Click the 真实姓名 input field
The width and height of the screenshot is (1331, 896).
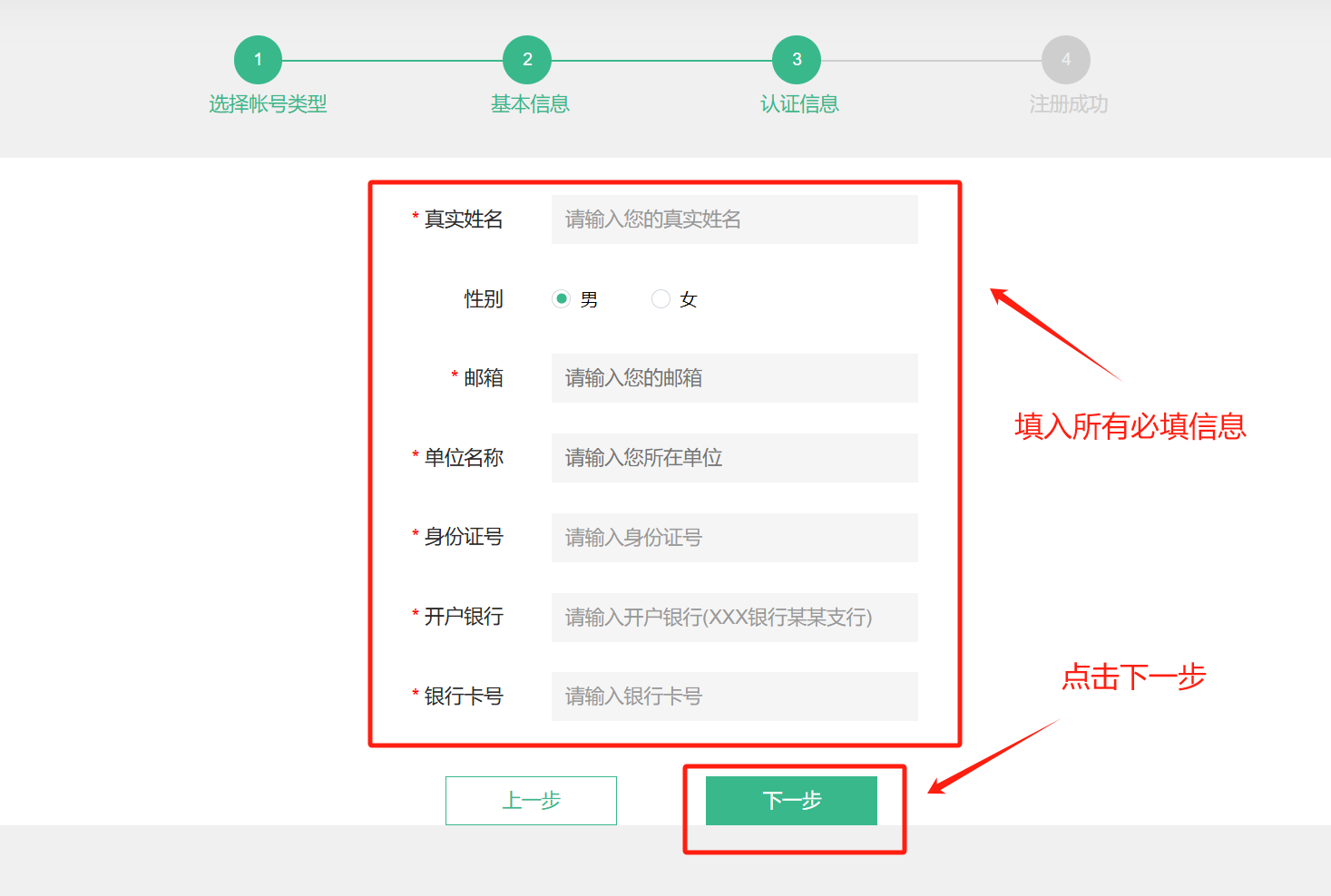click(734, 219)
